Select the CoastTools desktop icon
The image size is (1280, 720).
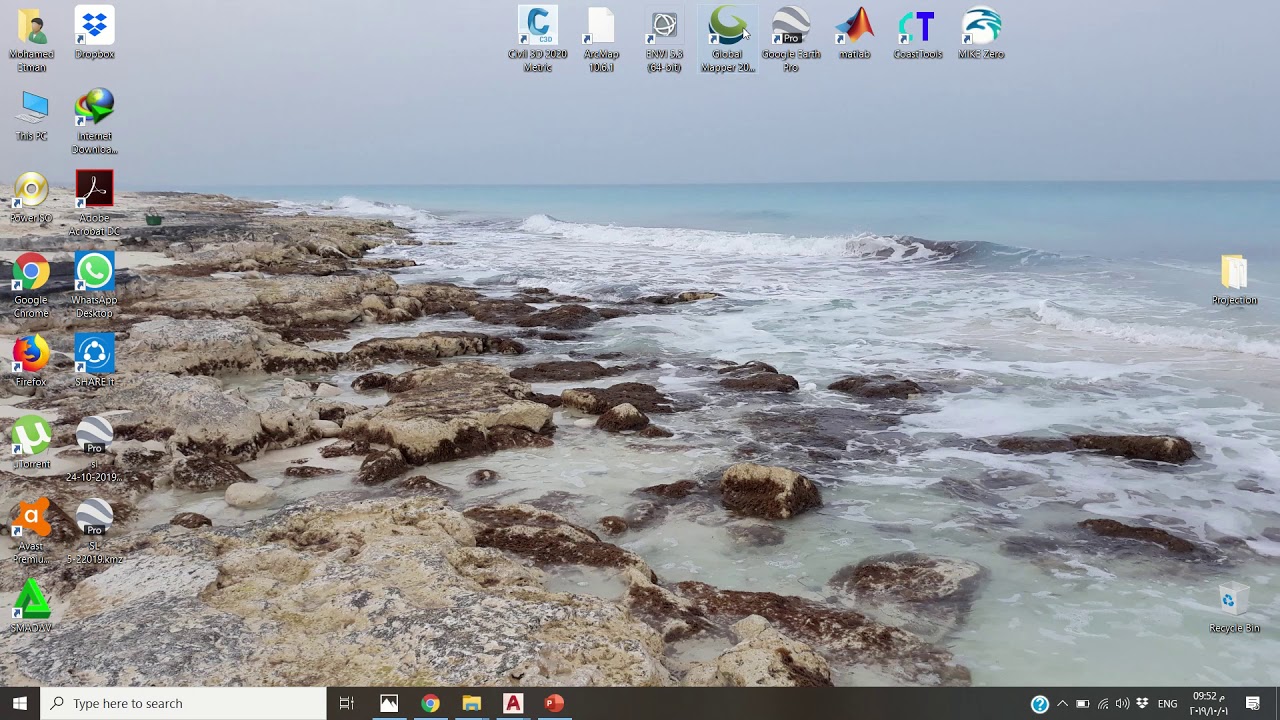click(917, 34)
